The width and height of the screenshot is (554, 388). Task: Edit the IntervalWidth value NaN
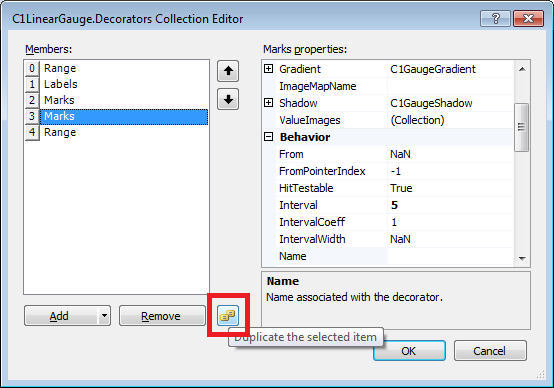pos(450,239)
